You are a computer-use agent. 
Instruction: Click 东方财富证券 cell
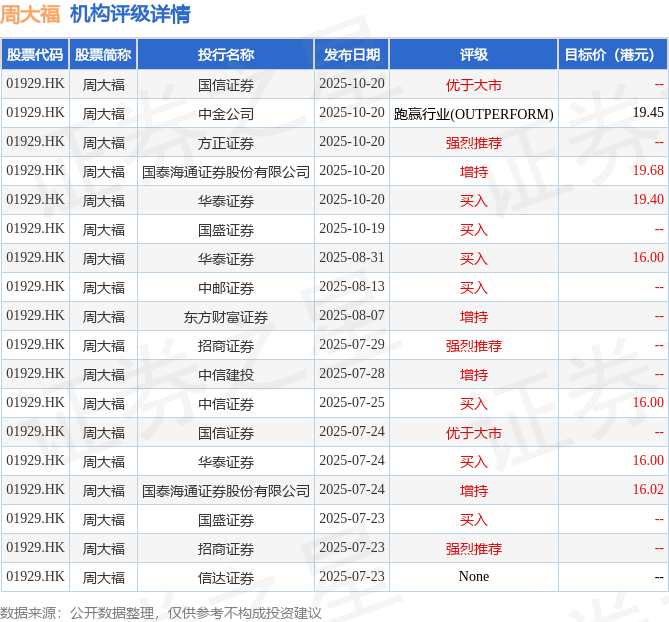[226, 317]
